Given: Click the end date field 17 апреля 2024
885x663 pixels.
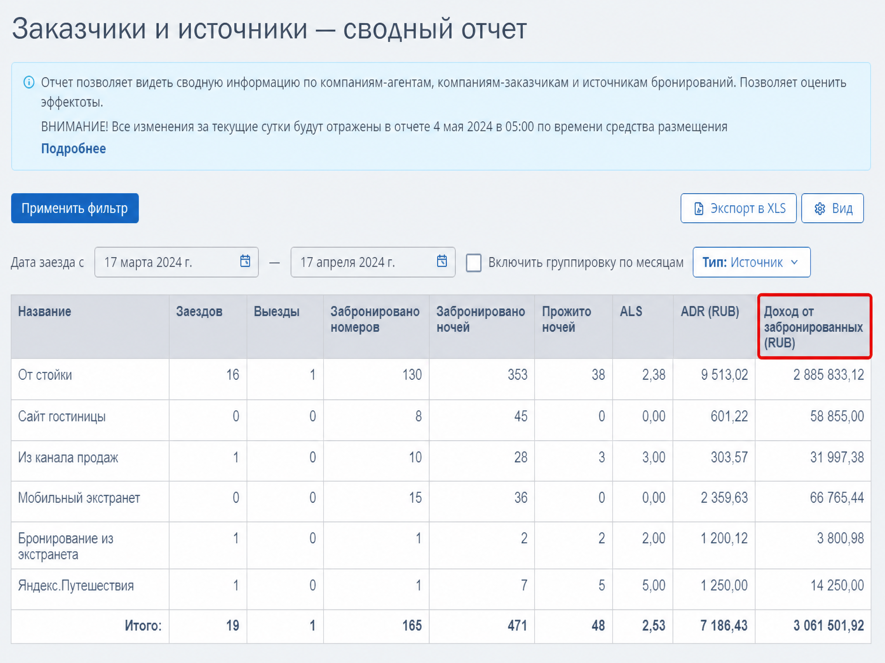Looking at the screenshot, I should tap(373, 262).
